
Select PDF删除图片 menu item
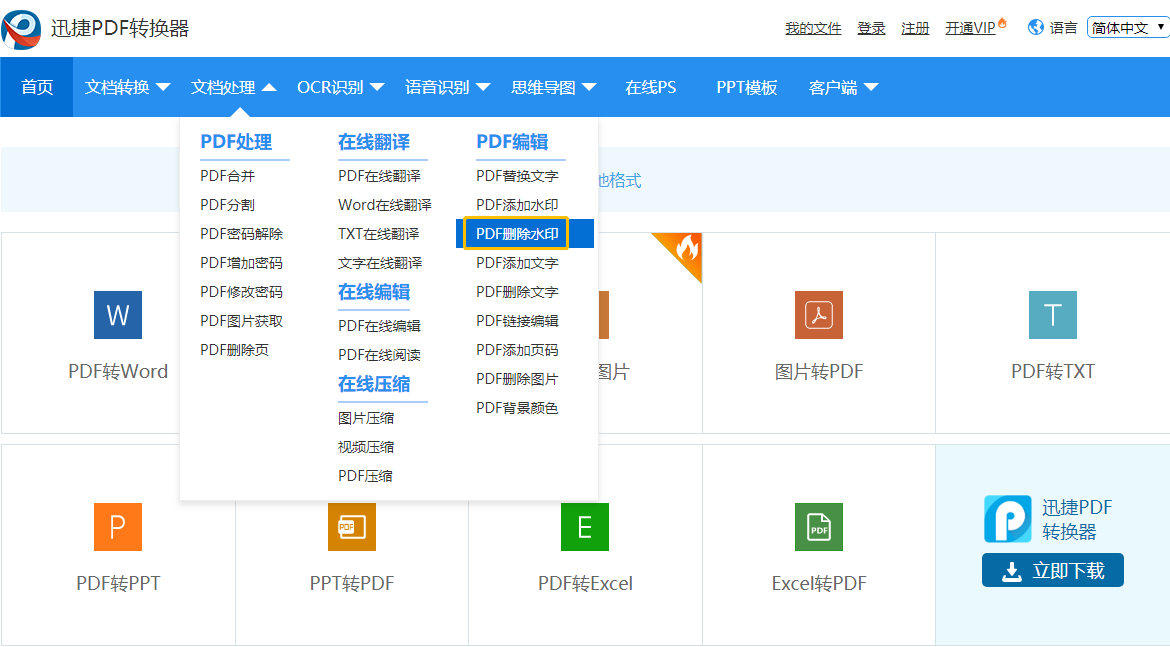point(517,379)
